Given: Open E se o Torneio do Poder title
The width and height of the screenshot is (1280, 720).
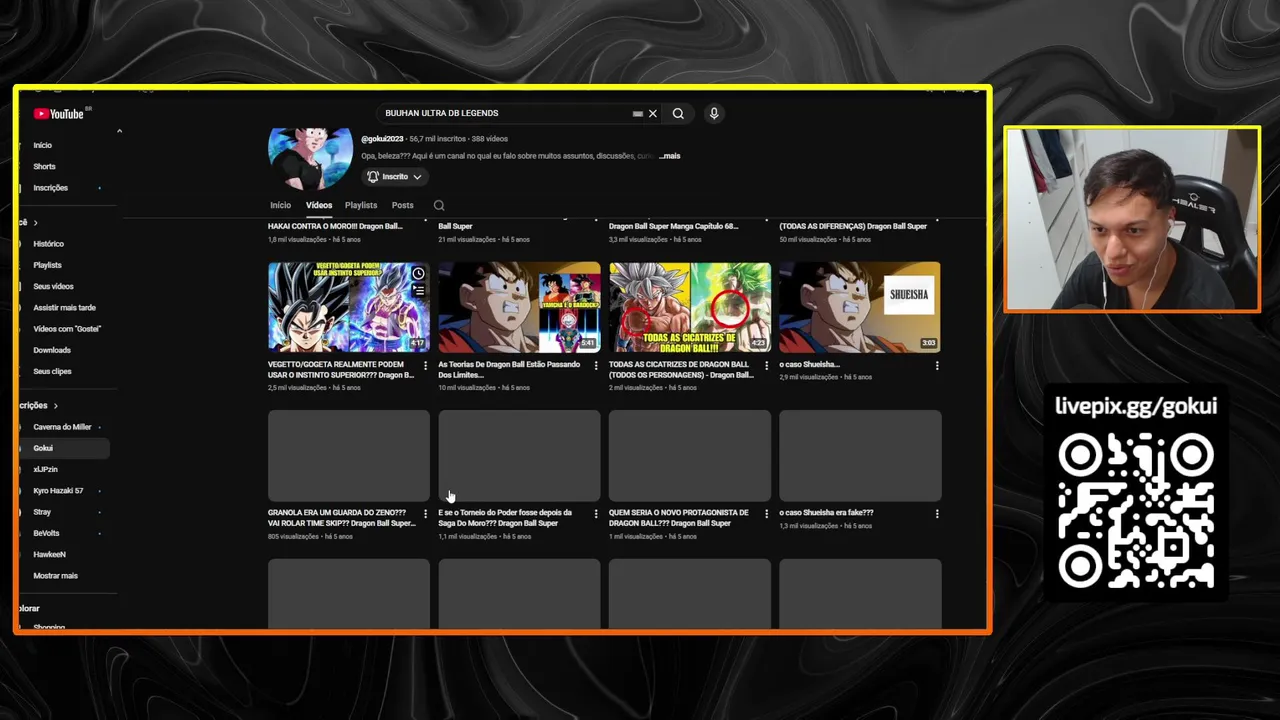Looking at the screenshot, I should click(x=505, y=518).
